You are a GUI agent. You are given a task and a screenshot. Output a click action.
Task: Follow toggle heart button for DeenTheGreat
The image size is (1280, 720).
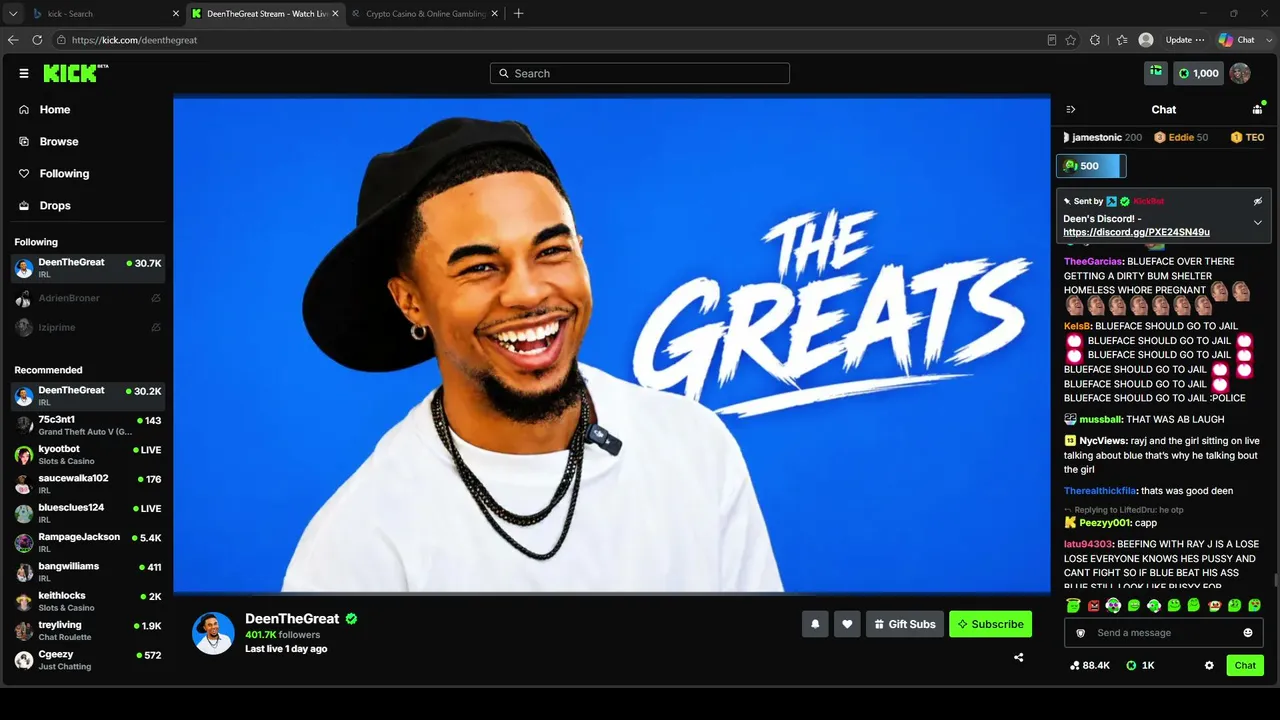[847, 624]
